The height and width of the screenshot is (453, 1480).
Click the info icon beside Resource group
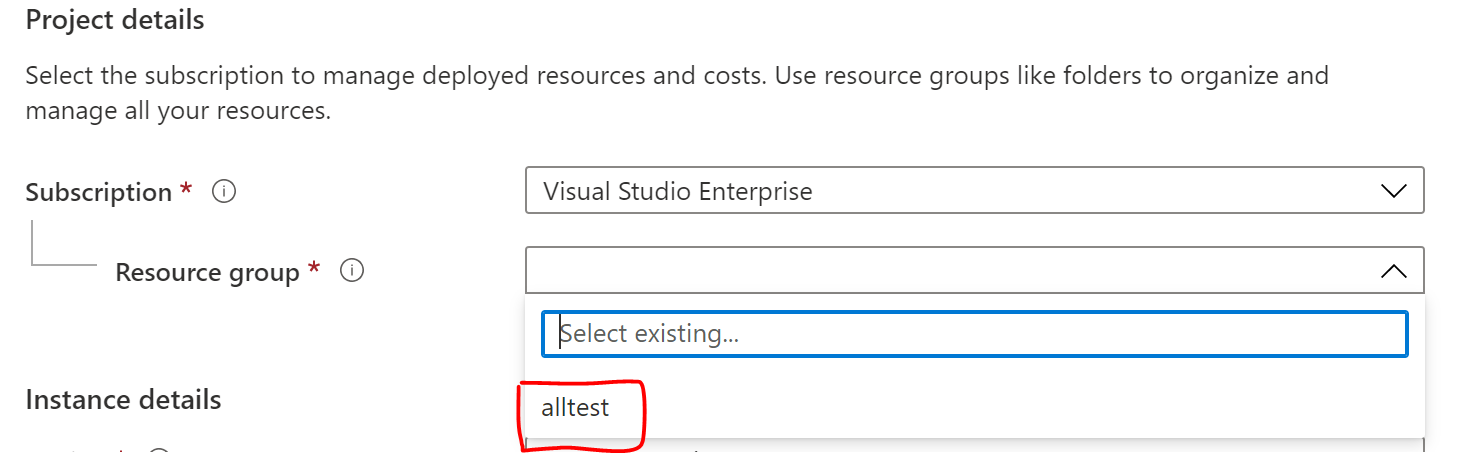[x=351, y=270]
